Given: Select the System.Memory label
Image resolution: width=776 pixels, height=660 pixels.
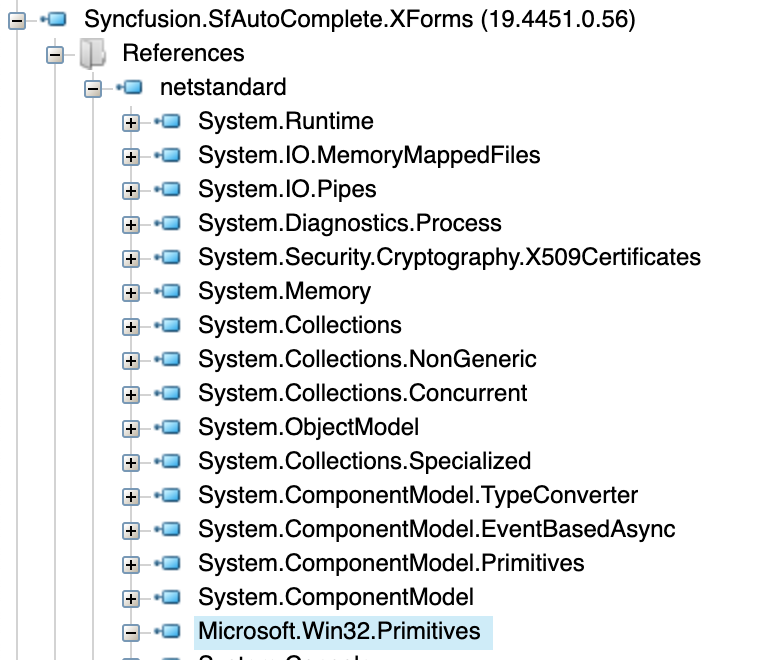Looking at the screenshot, I should [x=285, y=291].
